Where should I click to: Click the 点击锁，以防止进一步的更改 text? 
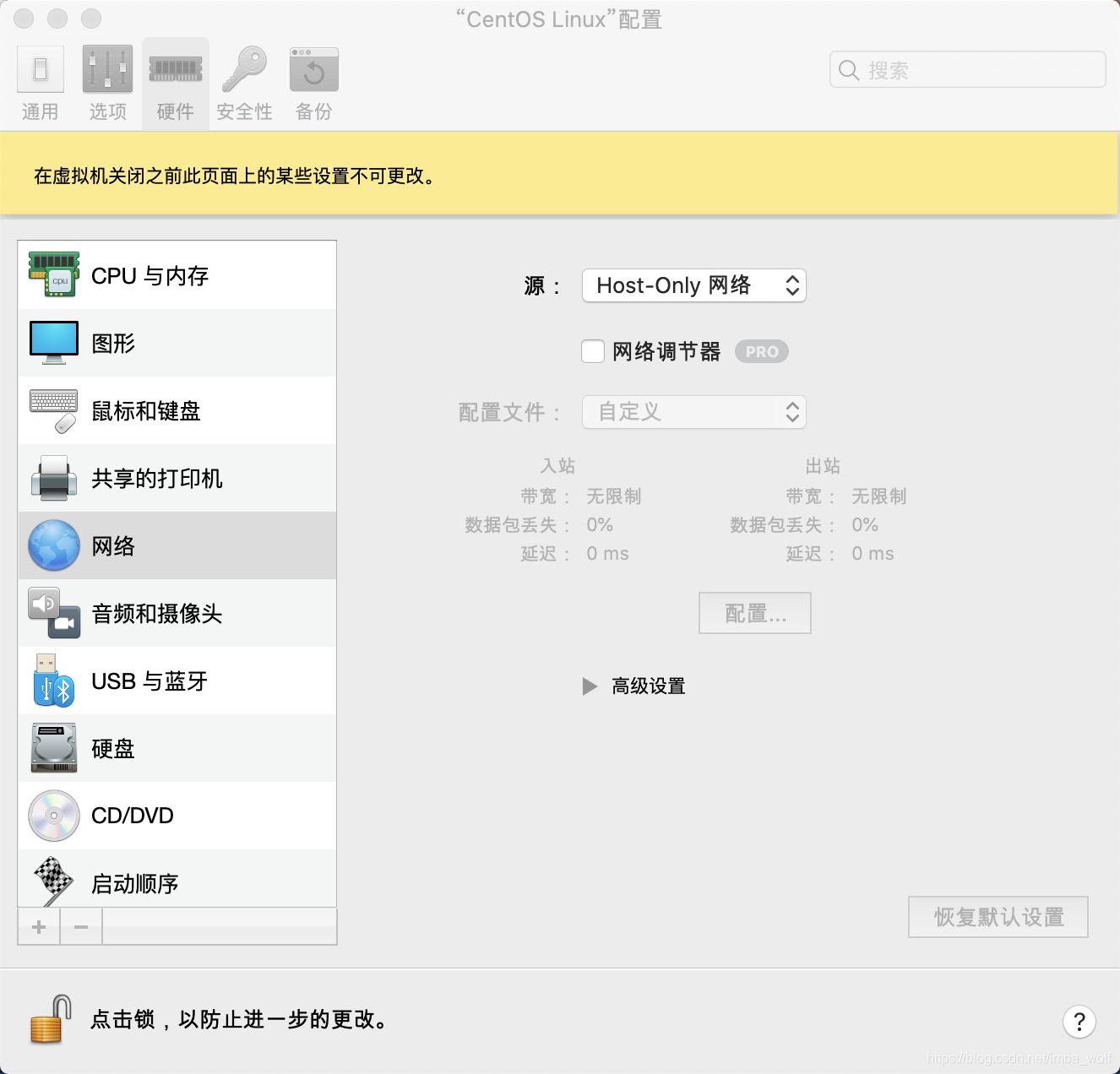(240, 1020)
